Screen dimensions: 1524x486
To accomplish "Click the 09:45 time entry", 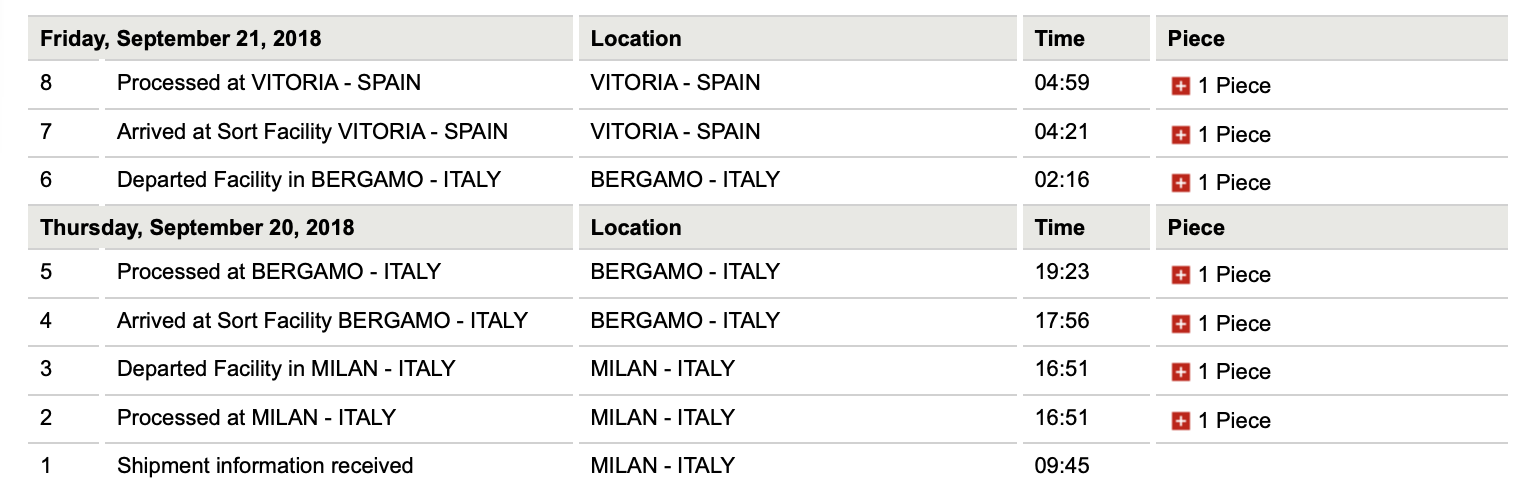I will (x=1061, y=466).
